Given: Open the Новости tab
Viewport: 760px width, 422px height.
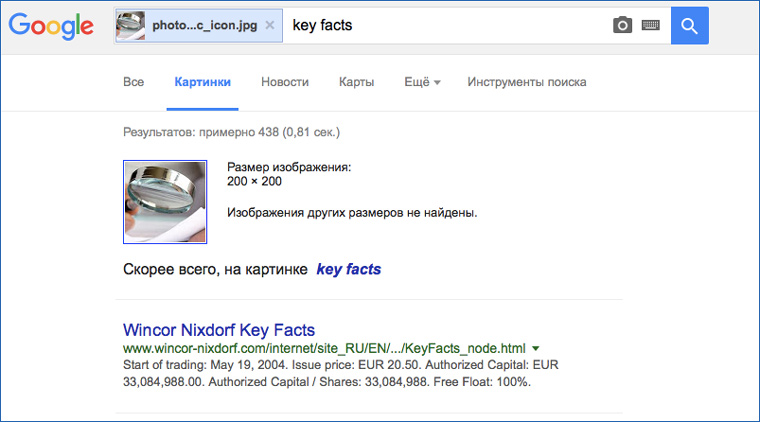Looking at the screenshot, I should (x=285, y=82).
